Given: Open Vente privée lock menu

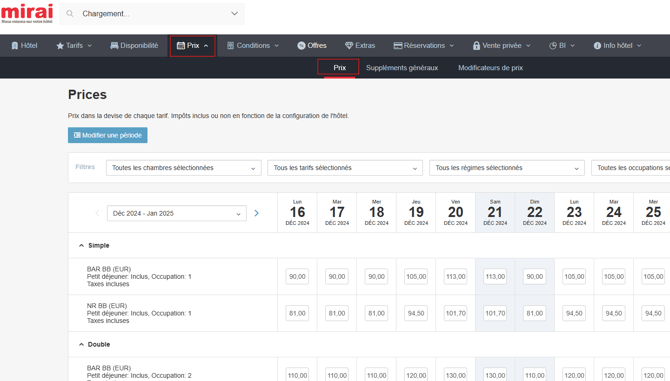Looking at the screenshot, I should click(501, 46).
